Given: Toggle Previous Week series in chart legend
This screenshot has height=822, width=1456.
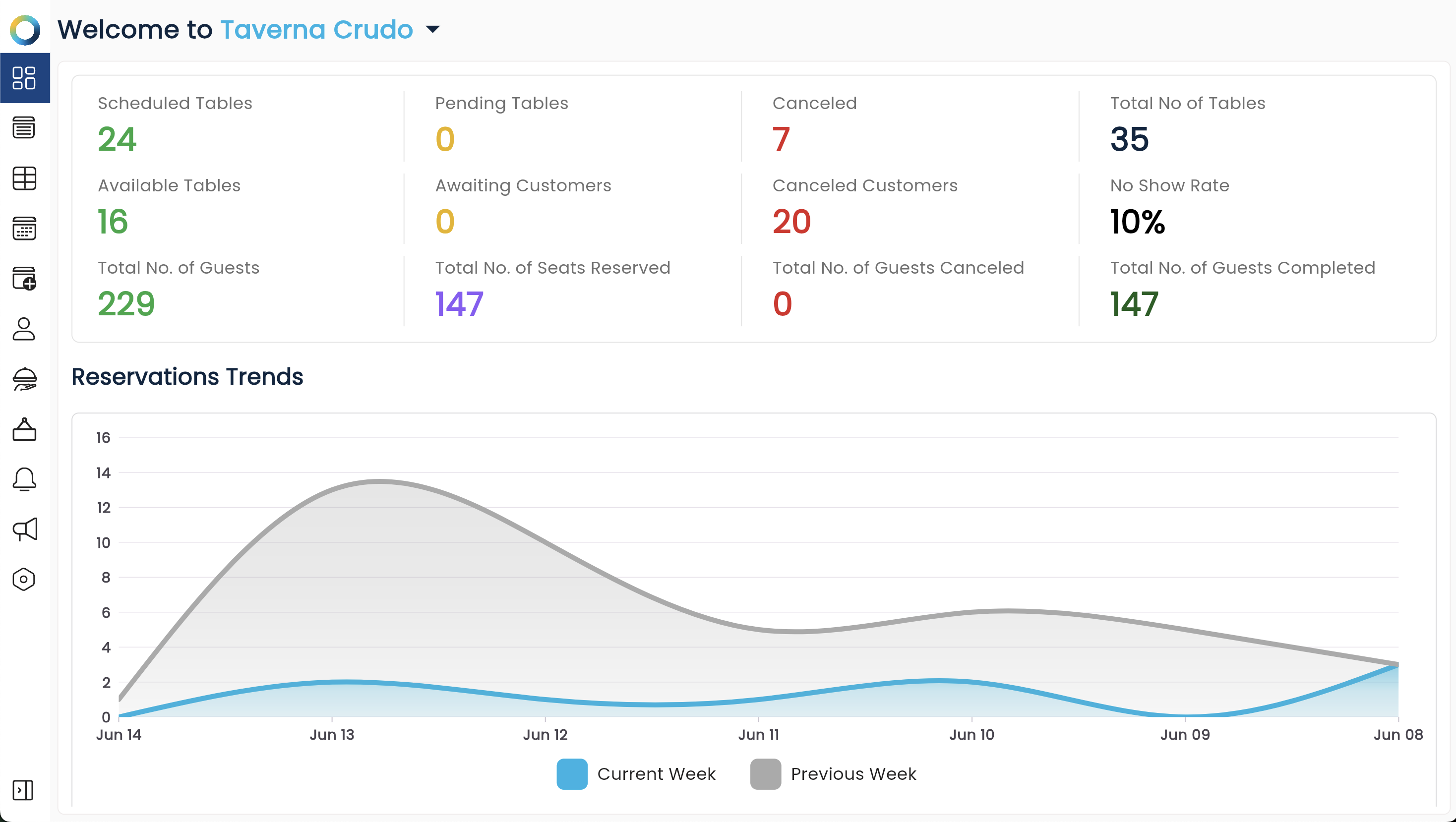Looking at the screenshot, I should pyautogui.click(x=833, y=773).
